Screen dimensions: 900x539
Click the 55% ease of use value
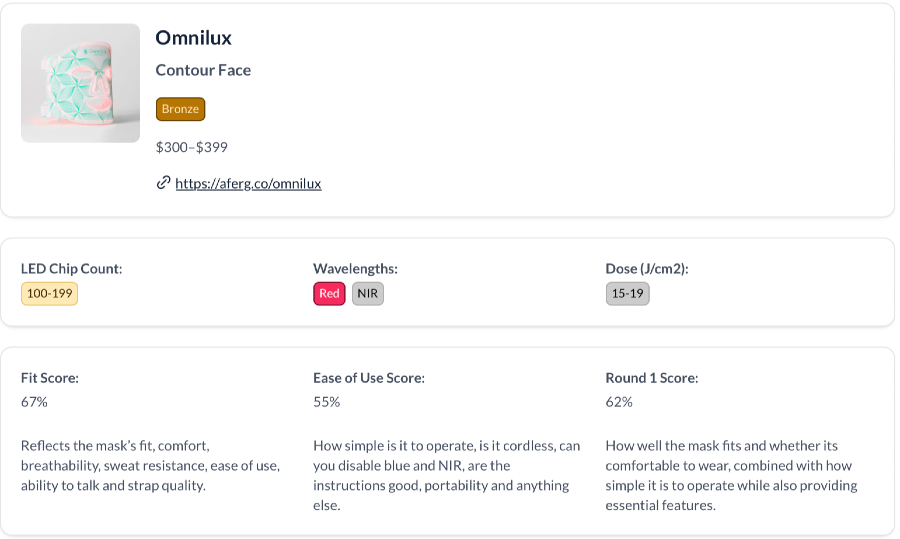click(327, 402)
